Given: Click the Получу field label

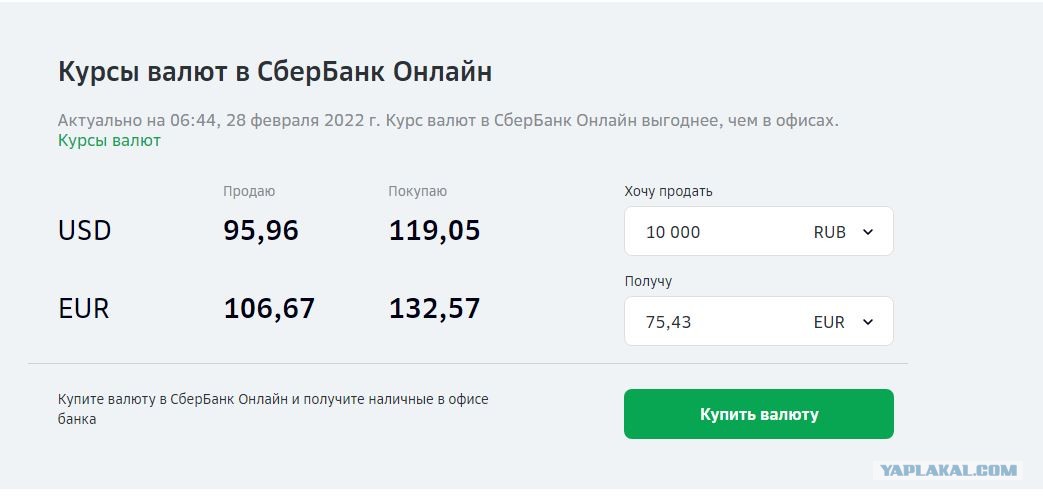Looking at the screenshot, I should 648,281.
